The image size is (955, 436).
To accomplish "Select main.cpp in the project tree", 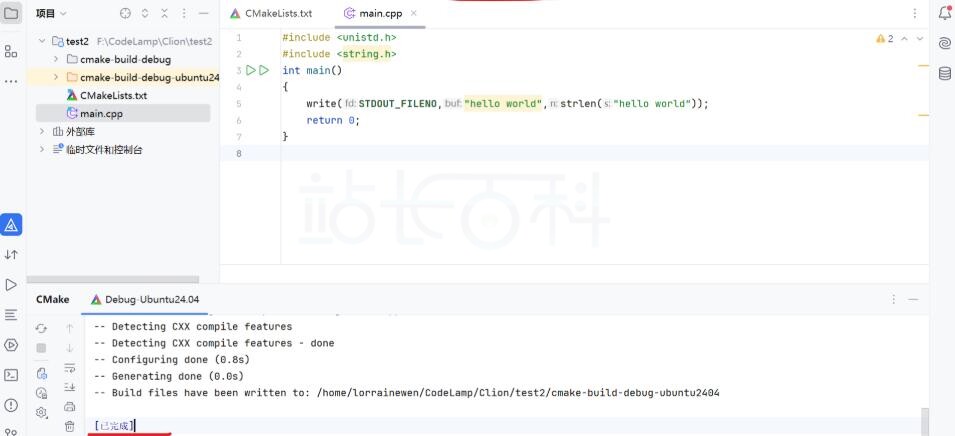I will click(123, 113).
